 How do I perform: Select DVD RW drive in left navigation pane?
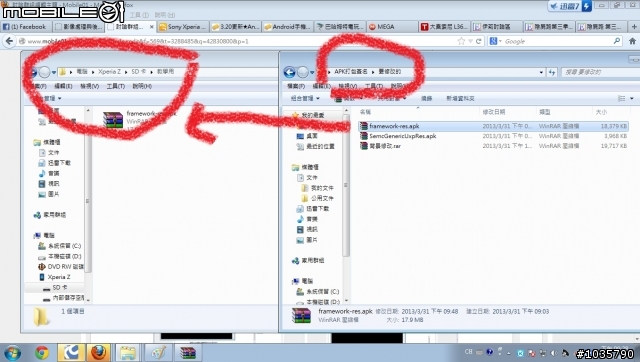click(x=65, y=267)
